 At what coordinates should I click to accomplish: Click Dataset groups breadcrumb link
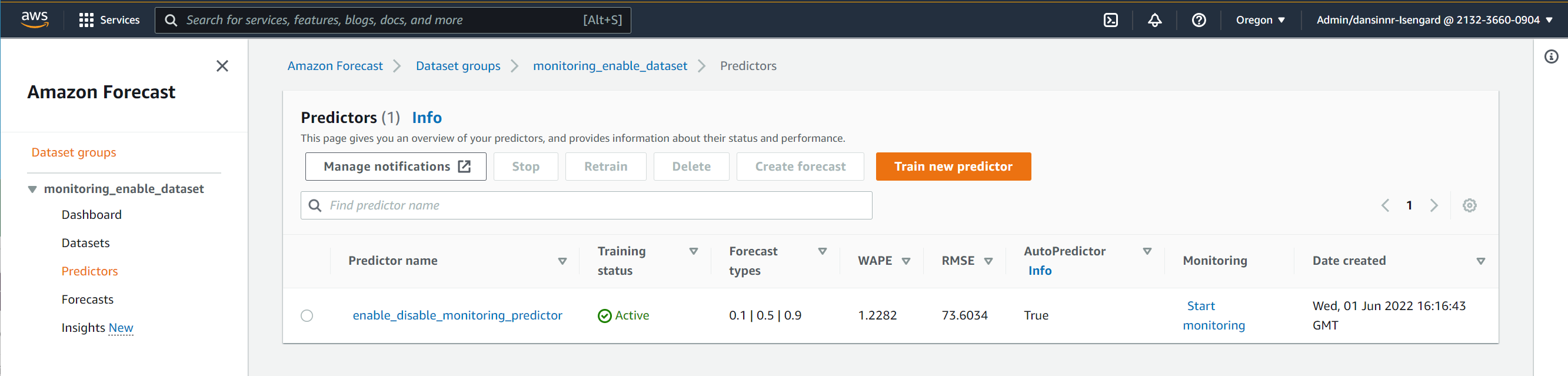tap(458, 66)
